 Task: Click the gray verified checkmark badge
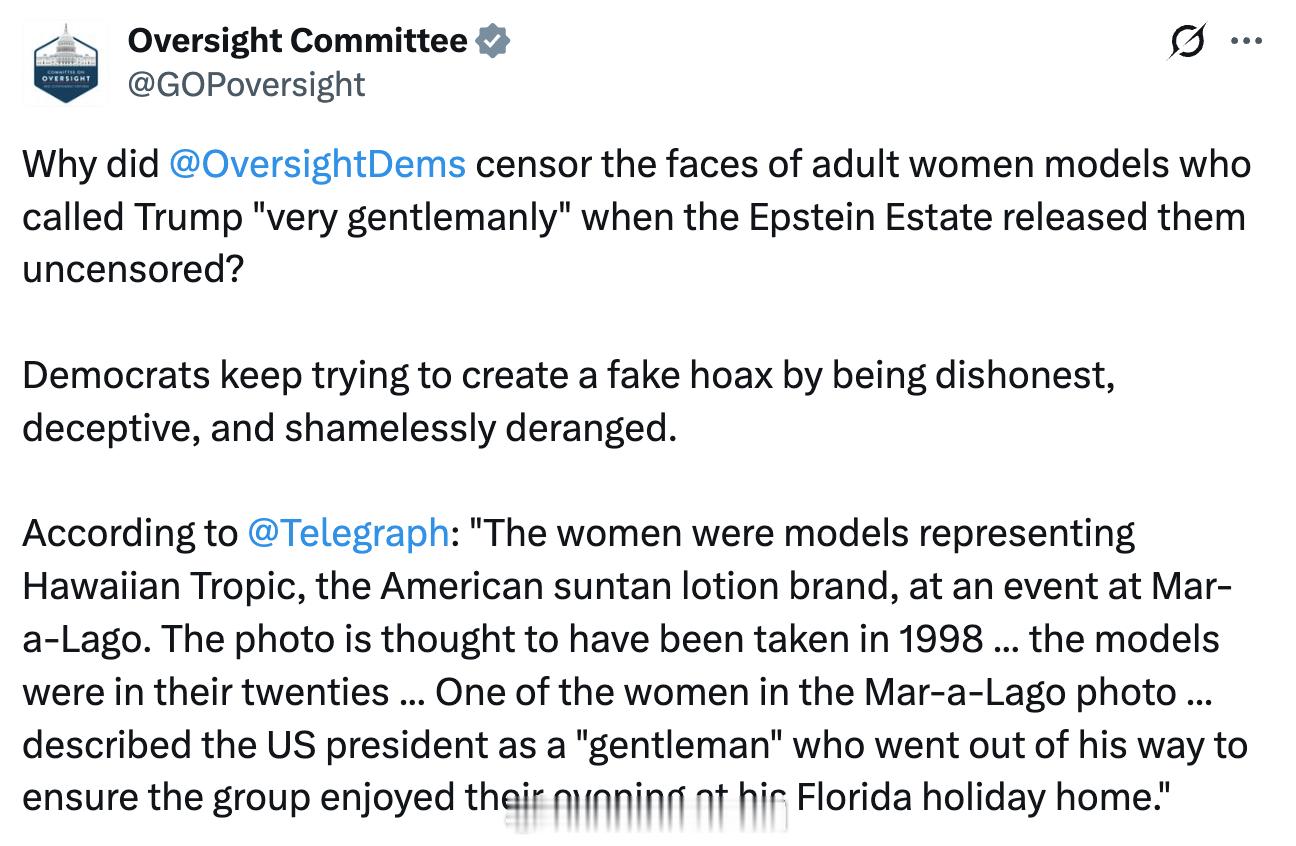[x=493, y=41]
